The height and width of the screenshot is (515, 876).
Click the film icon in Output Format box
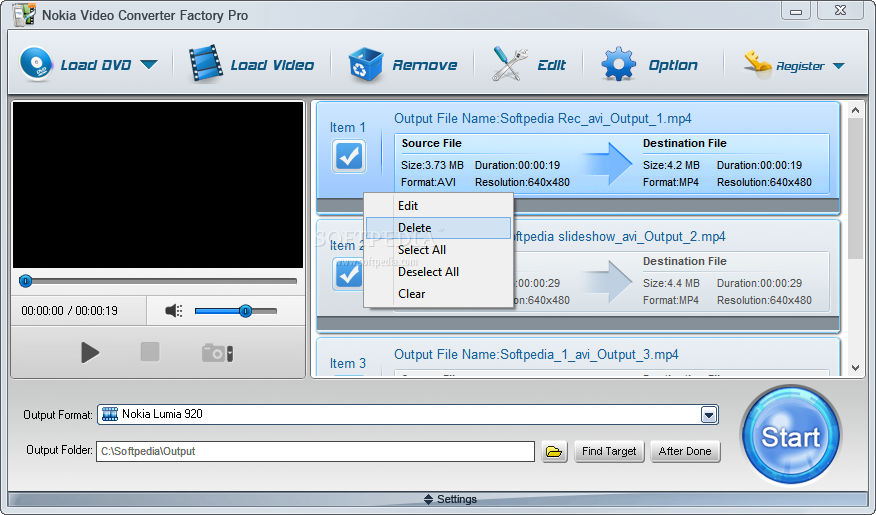click(110, 414)
